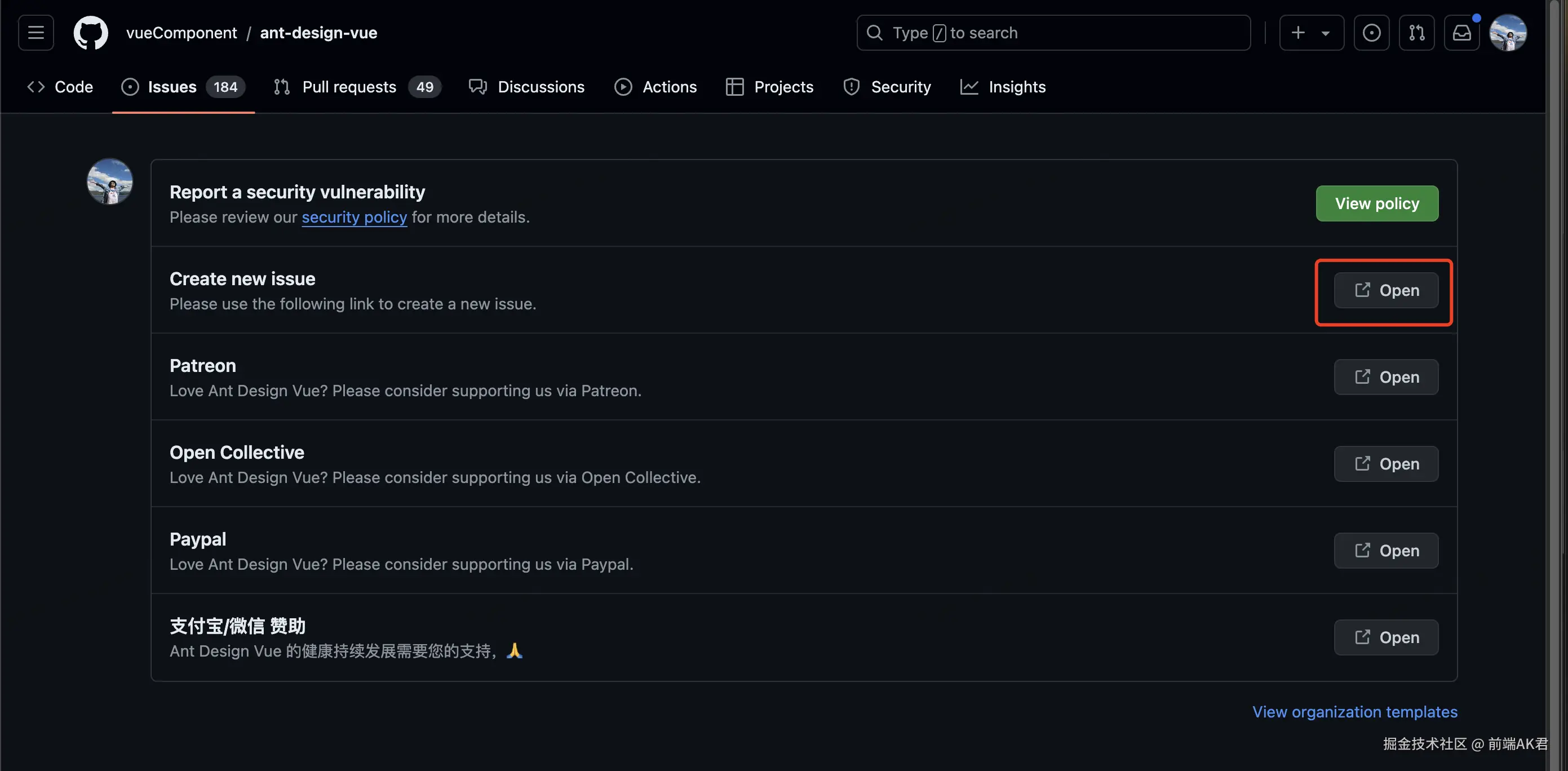This screenshot has height=771, width=1568.
Task: Switch to the Code tab
Action: click(60, 87)
